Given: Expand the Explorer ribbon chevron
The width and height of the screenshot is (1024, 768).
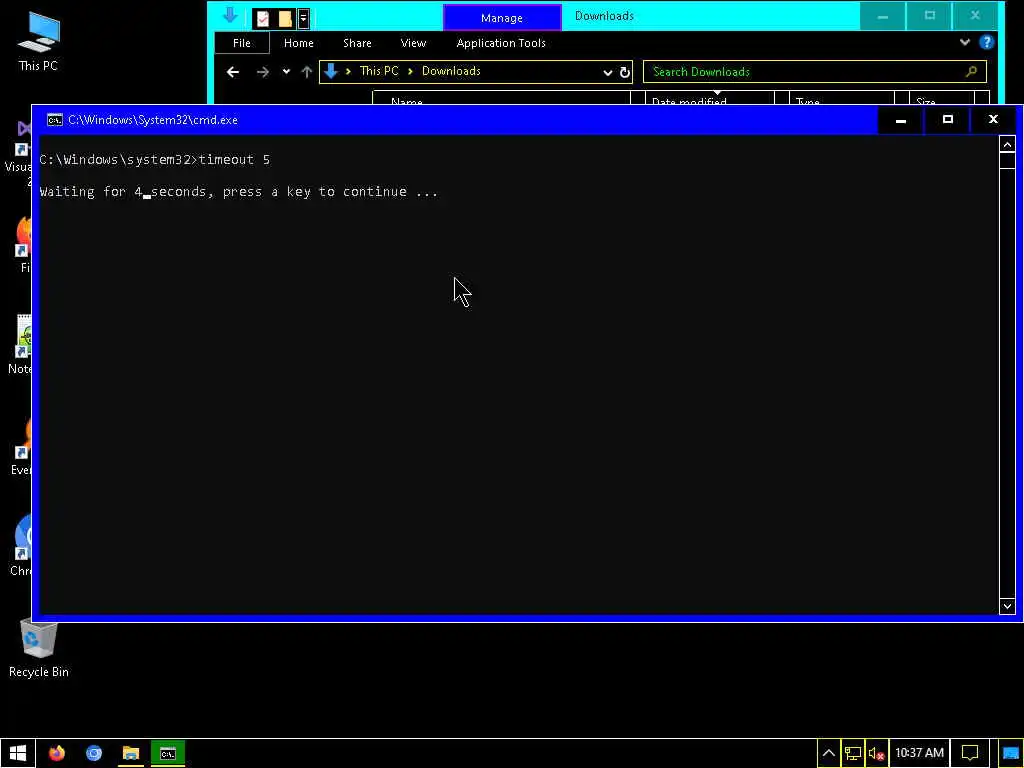Looking at the screenshot, I should [x=965, y=42].
